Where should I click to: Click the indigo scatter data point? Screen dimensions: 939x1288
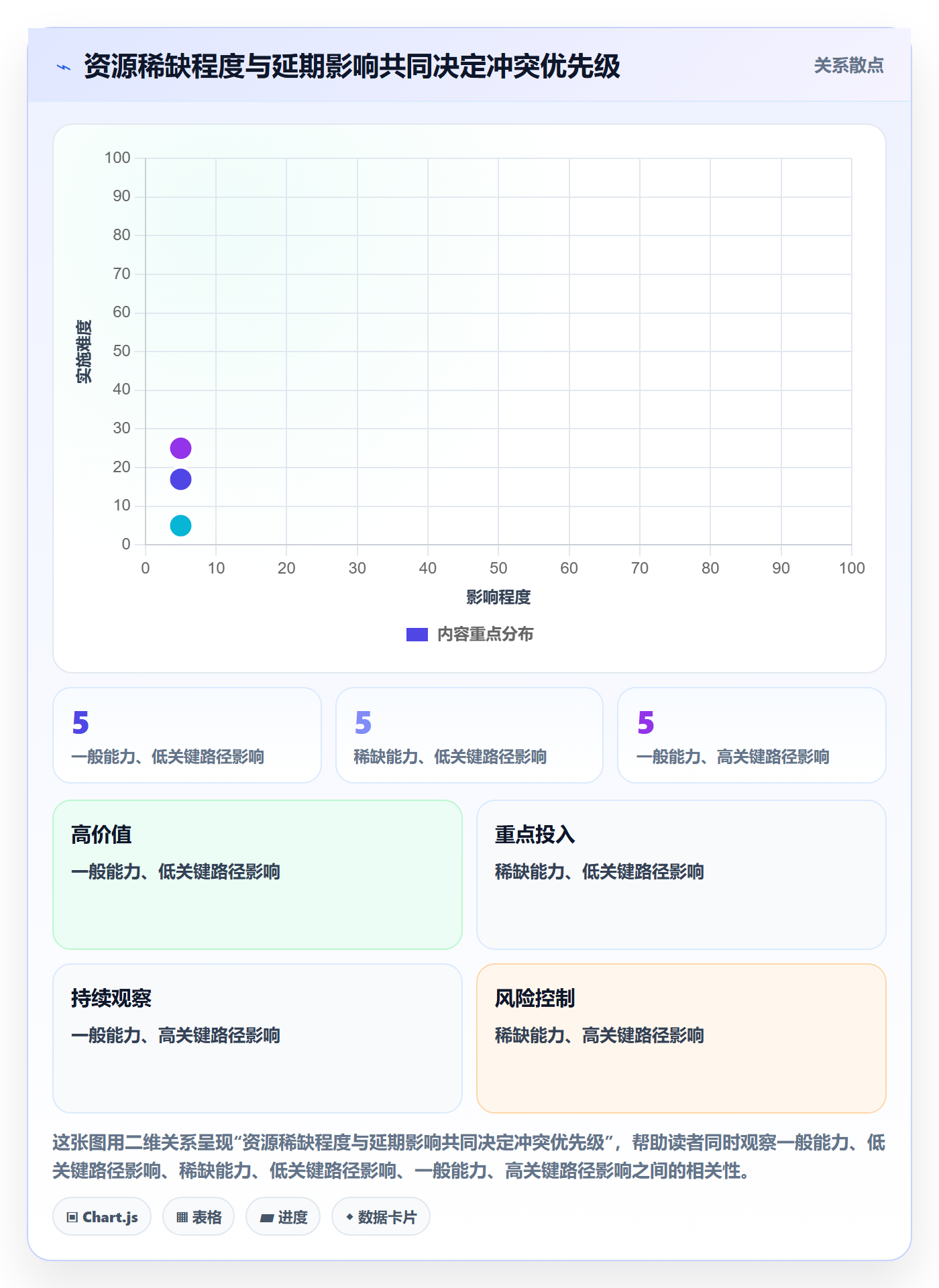click(180, 479)
